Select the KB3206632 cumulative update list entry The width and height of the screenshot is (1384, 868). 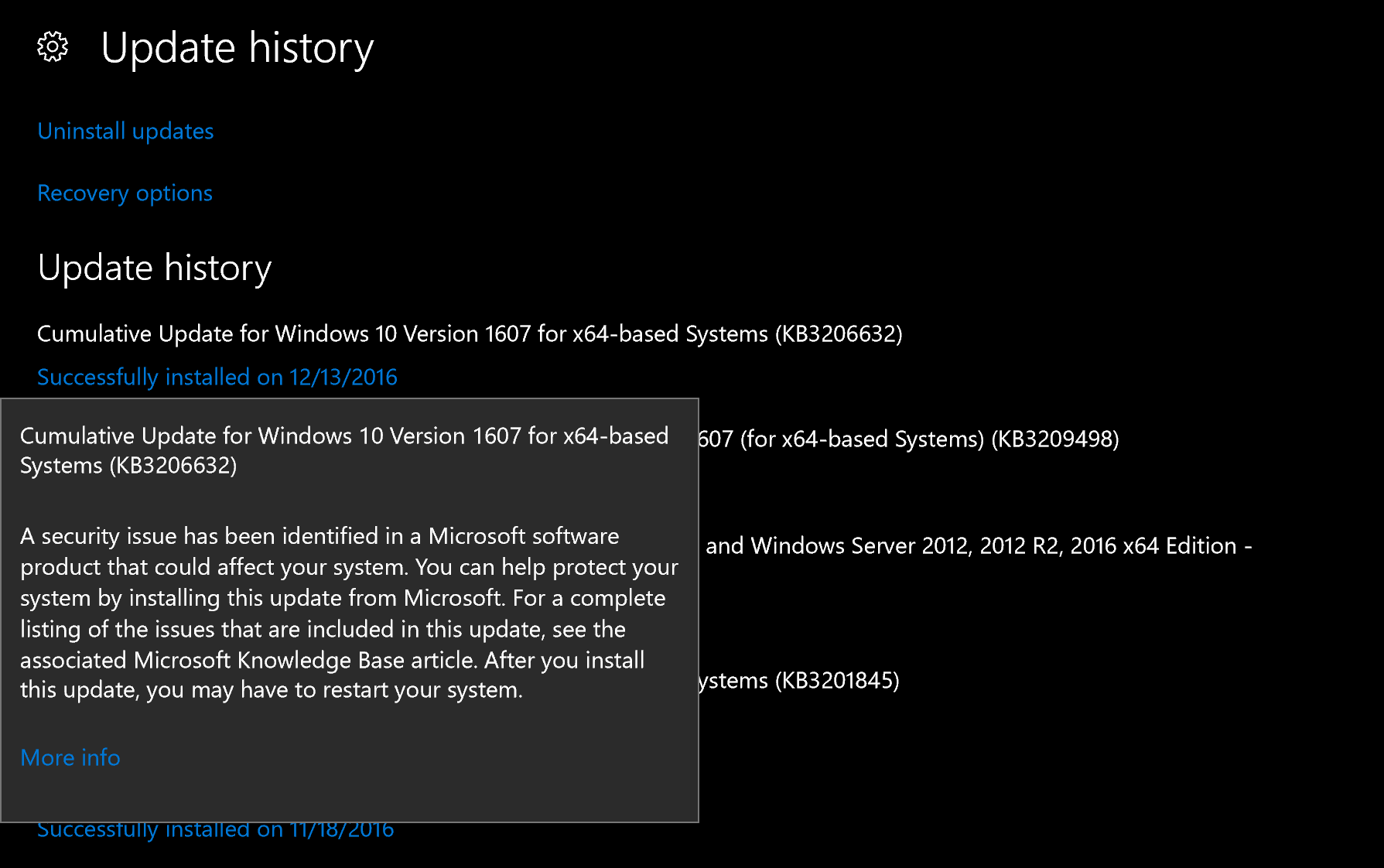[x=469, y=334]
